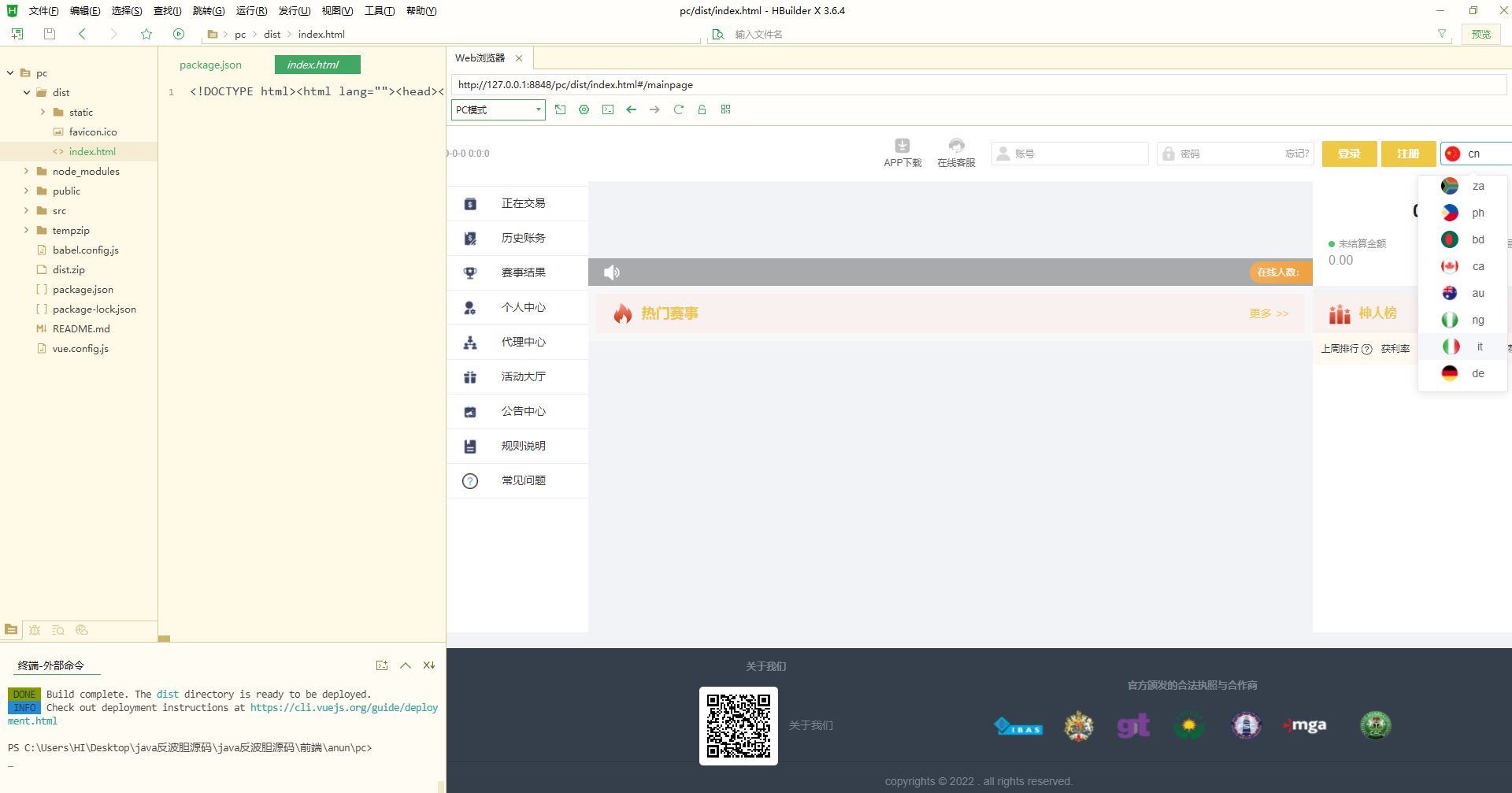Screen dimensions: 1512x793
Task: Click the APP下载 download icon
Action: pyautogui.click(x=902, y=146)
